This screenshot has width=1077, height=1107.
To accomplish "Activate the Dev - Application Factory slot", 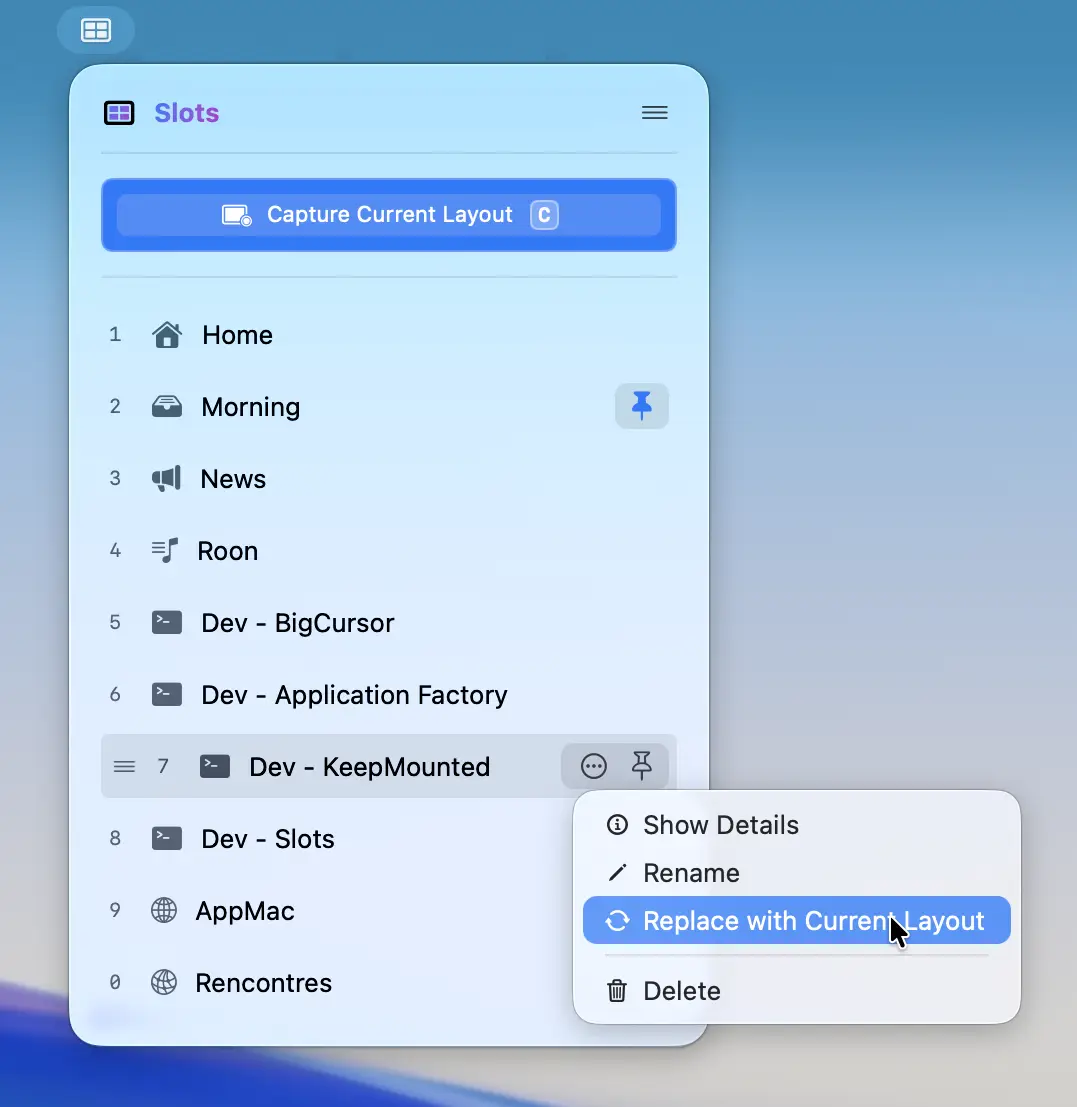I will (389, 695).
